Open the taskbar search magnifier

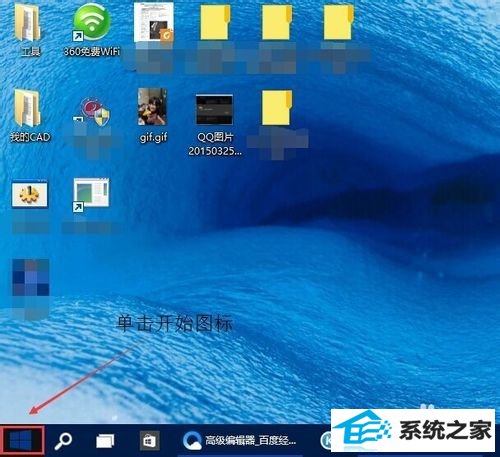point(63,441)
